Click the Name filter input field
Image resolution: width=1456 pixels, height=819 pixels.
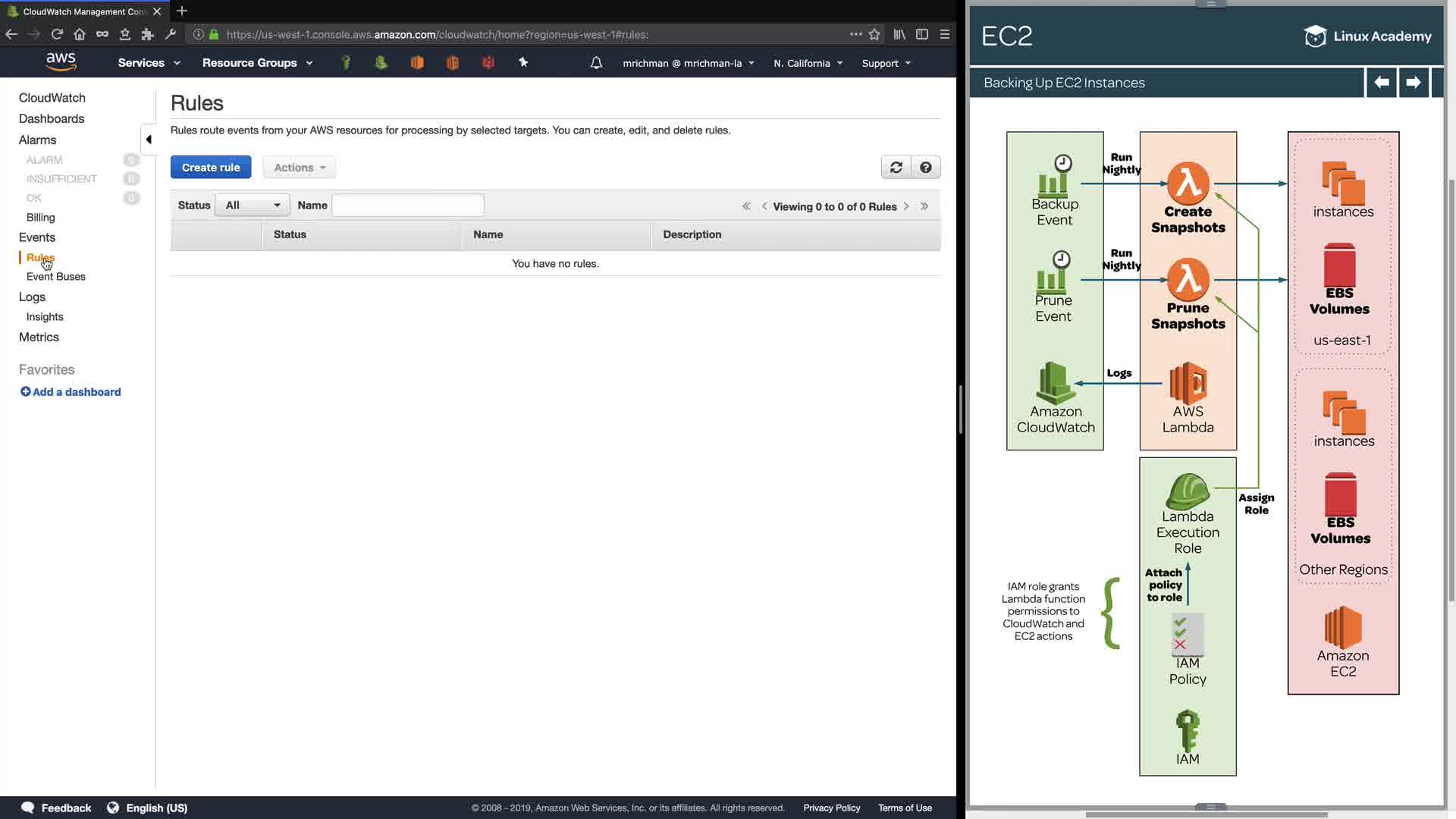(x=408, y=206)
